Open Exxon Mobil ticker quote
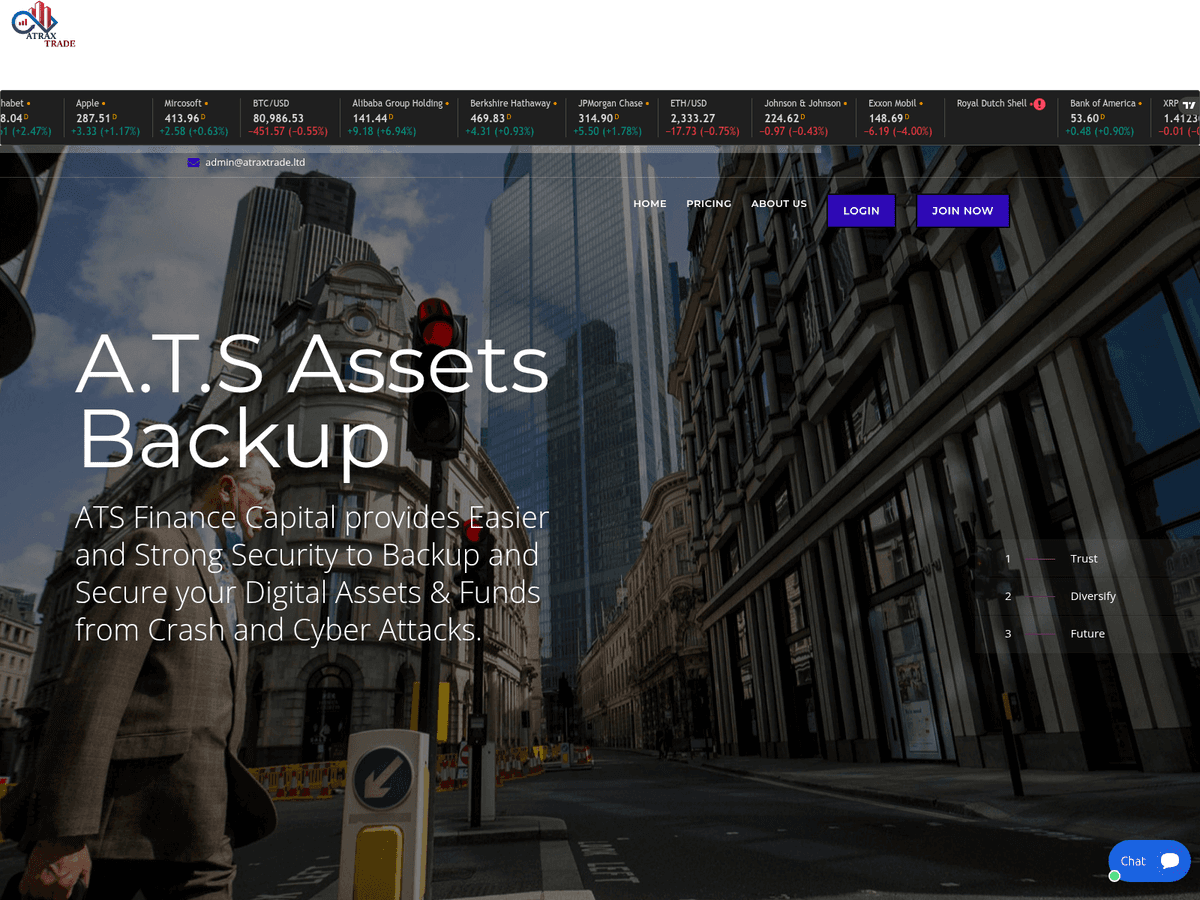 pos(901,117)
